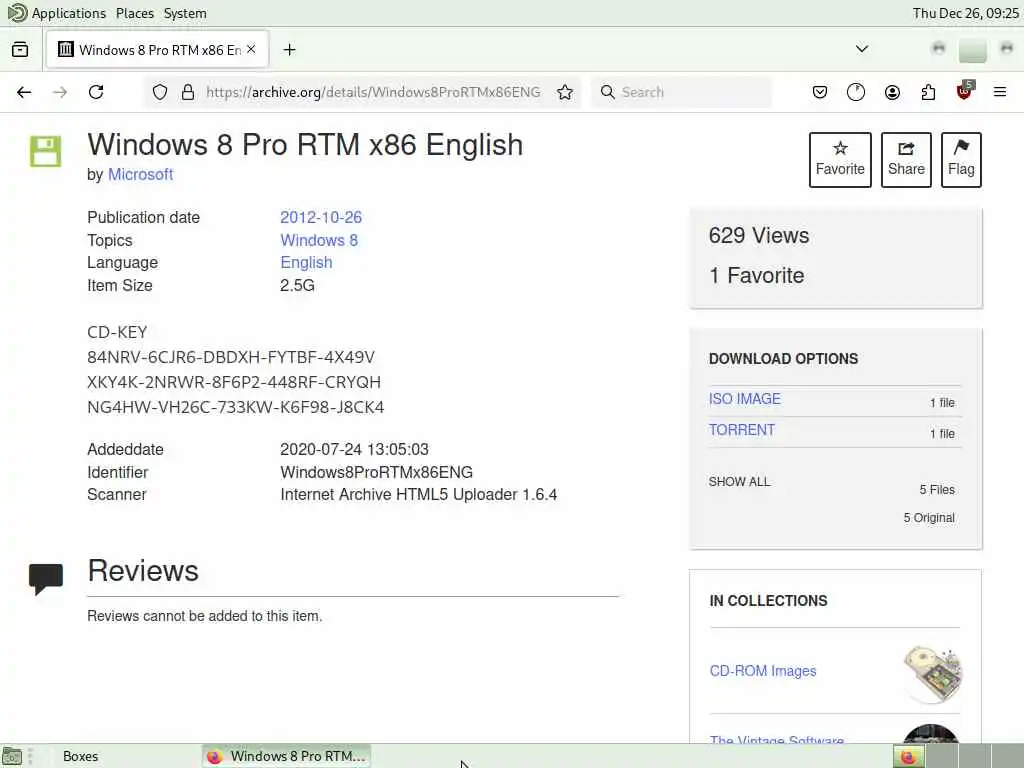Click the Windows8ProRTMx86ENG identifier value
This screenshot has width=1024, height=768.
tap(376, 472)
